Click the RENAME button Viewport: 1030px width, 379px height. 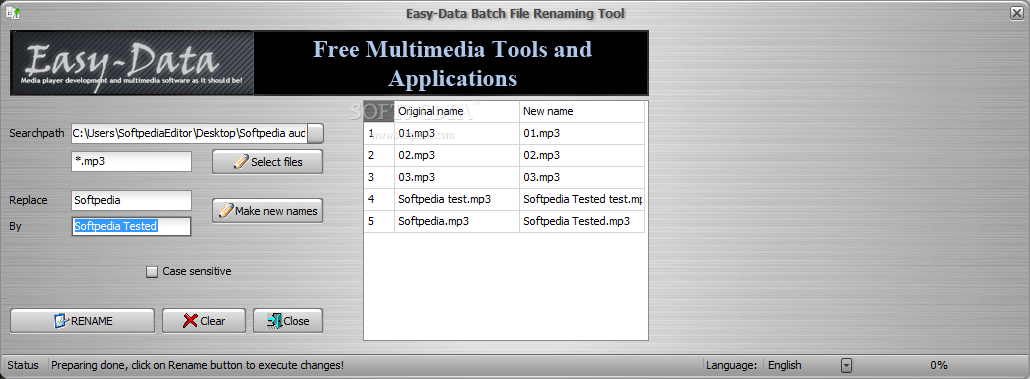(83, 321)
